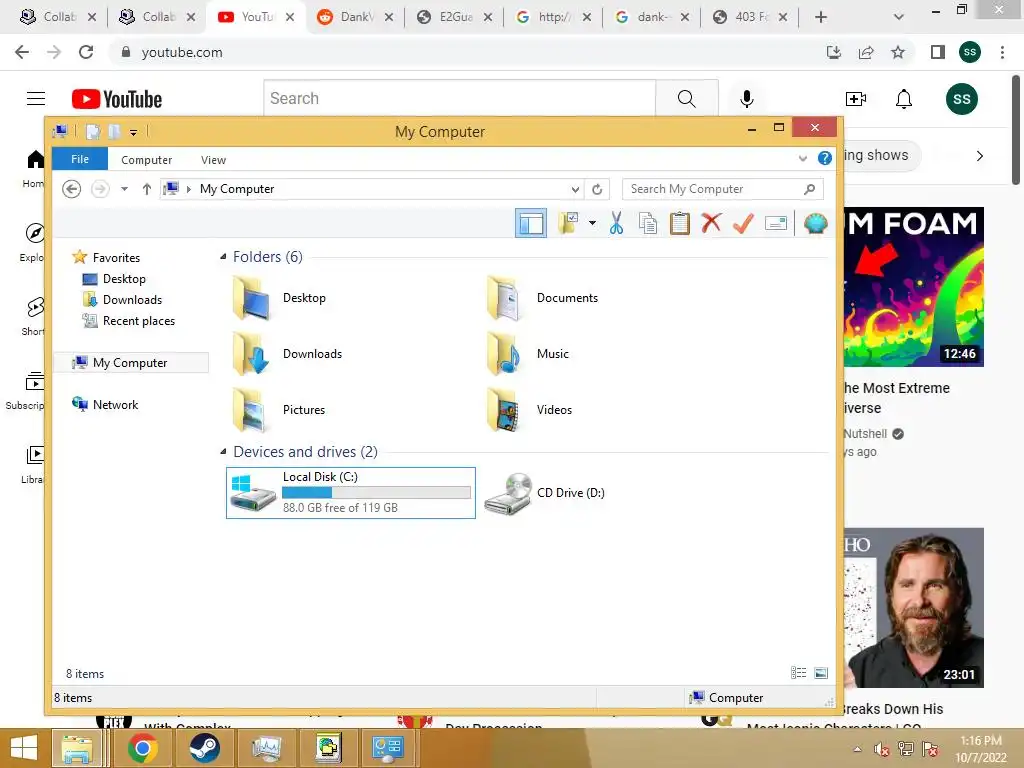Open recent locations dropdown arrow
This screenshot has height=768, width=1024.
124,189
